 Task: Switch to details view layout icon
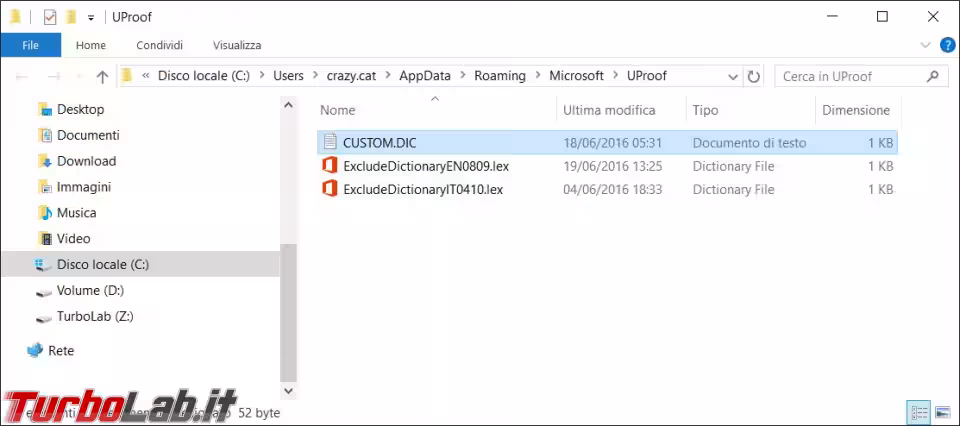919,413
